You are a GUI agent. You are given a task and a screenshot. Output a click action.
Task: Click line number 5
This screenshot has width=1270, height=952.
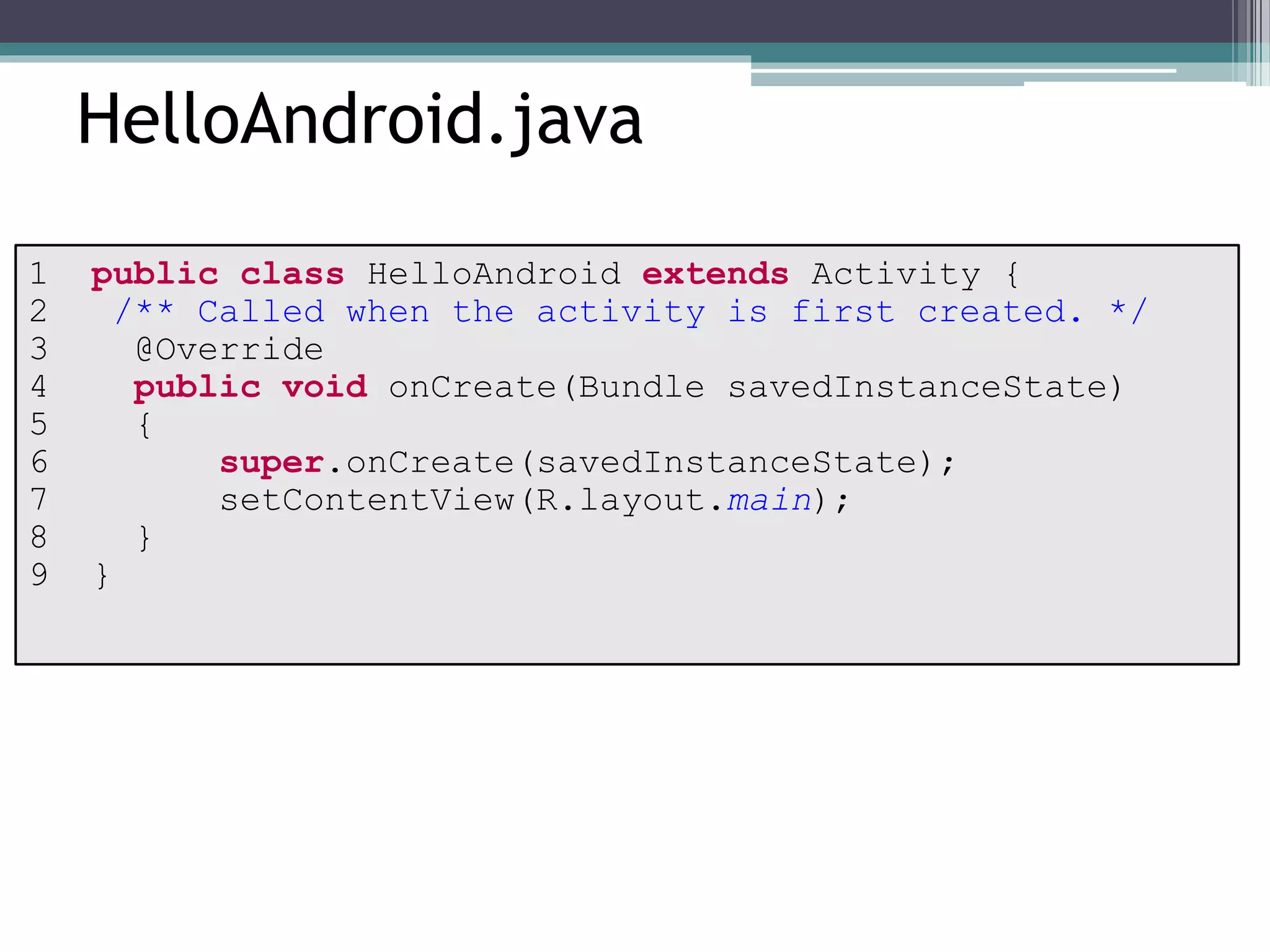(38, 424)
